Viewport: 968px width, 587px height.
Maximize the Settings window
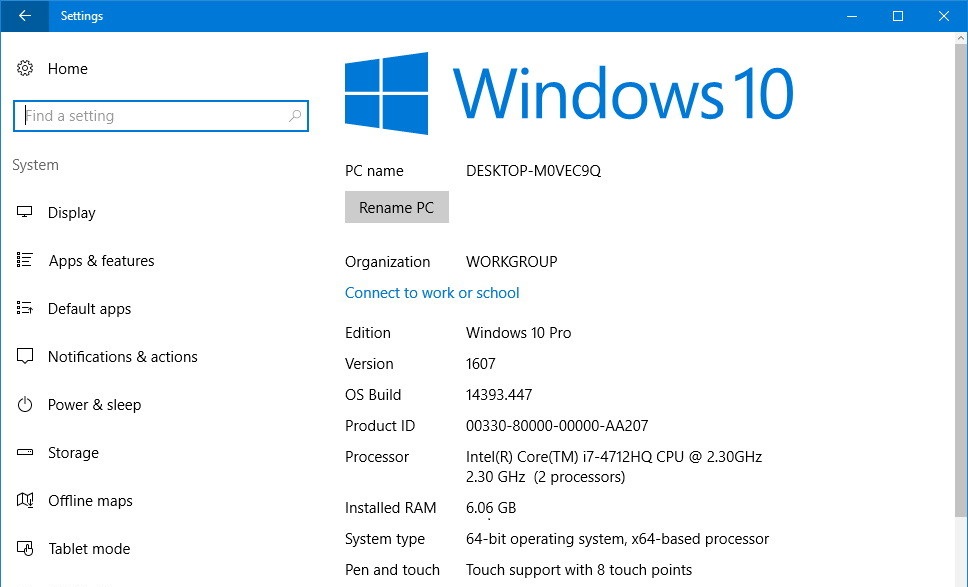coord(897,16)
